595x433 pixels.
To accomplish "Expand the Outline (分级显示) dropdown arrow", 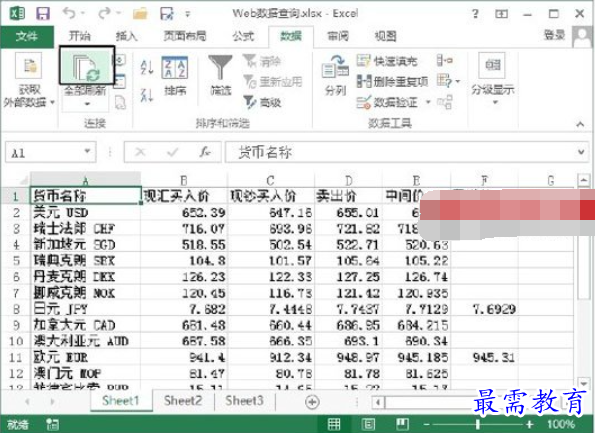I will (x=495, y=102).
